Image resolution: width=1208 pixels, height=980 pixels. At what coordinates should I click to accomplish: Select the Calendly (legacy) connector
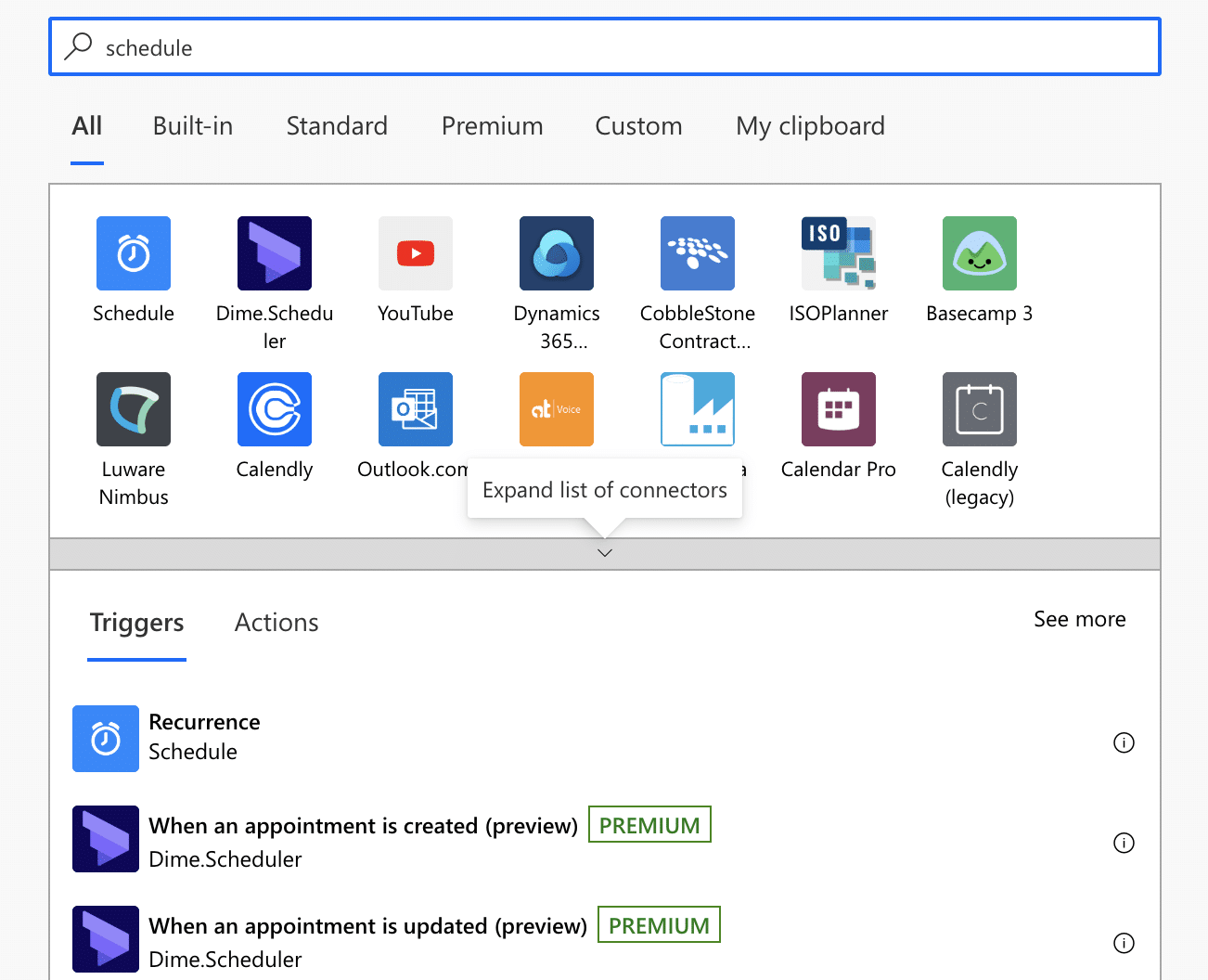pyautogui.click(x=980, y=409)
